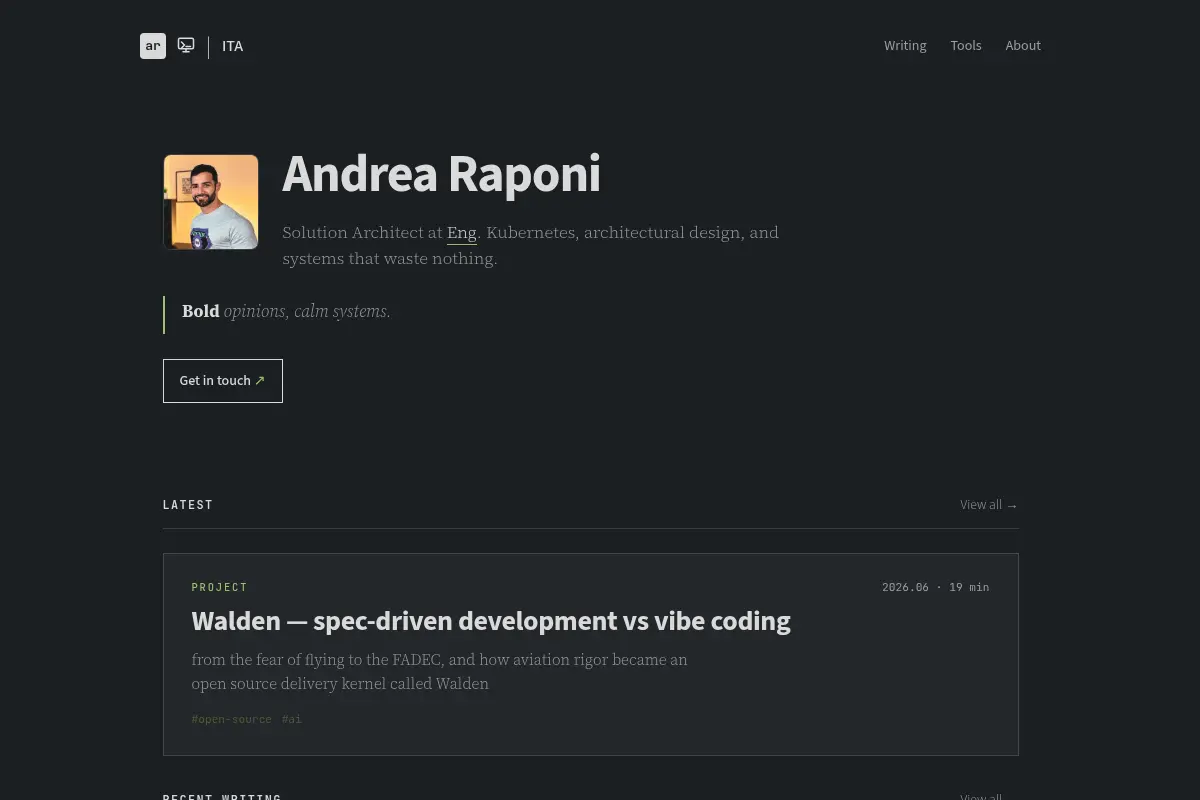Open the Walden spec-driven development article title
The height and width of the screenshot is (800, 1200).
click(x=491, y=621)
